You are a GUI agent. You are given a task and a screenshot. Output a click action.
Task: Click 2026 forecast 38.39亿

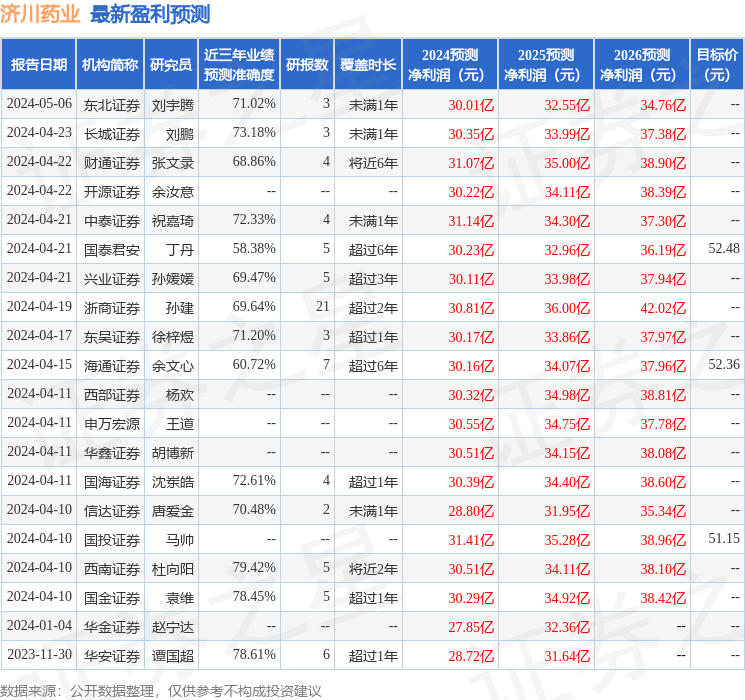(663, 192)
